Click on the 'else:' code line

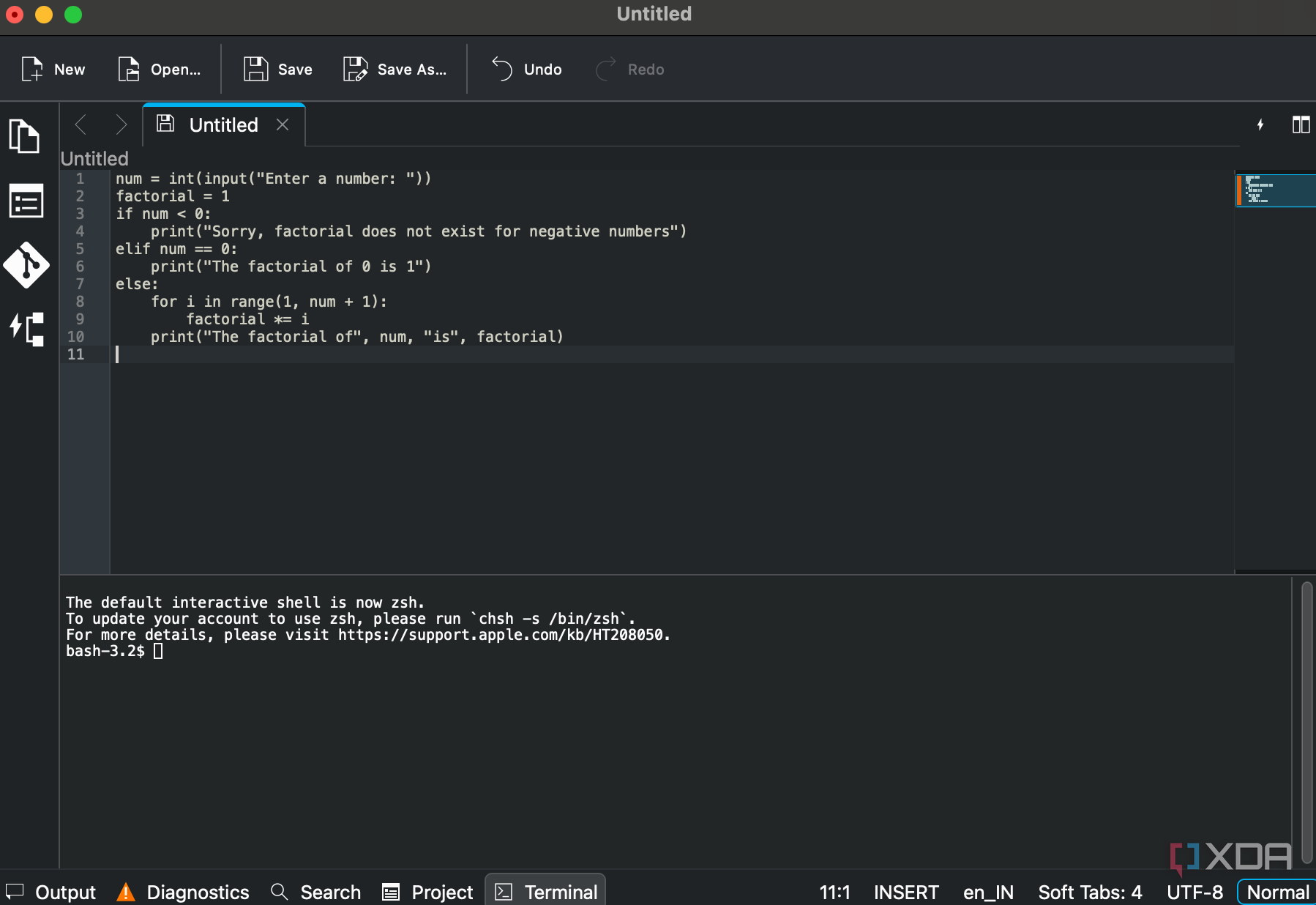click(137, 284)
